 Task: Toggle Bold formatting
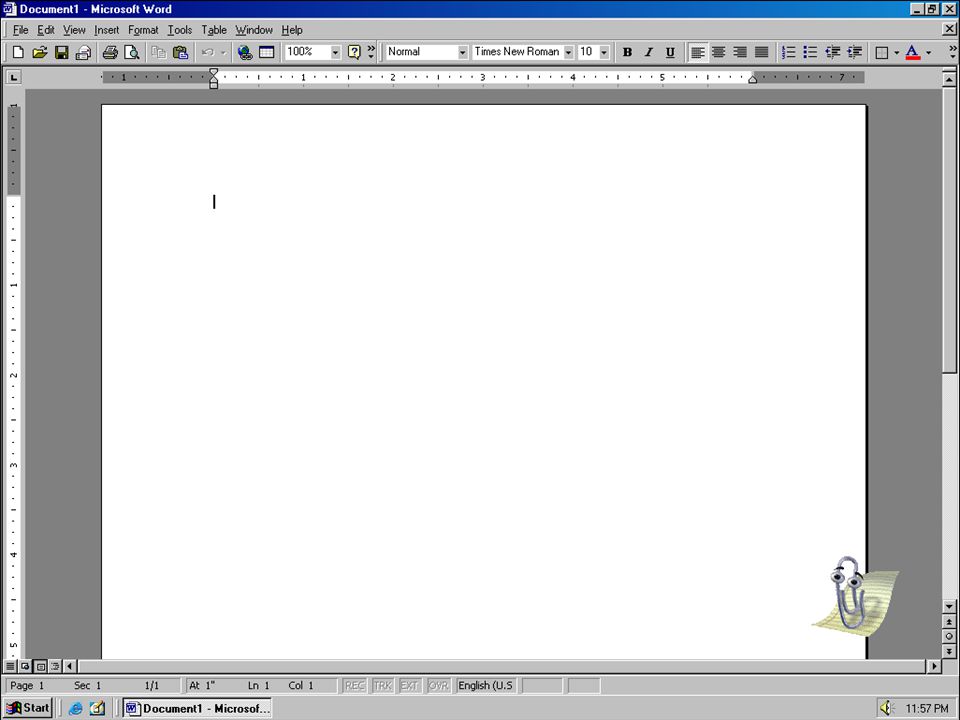pos(627,52)
